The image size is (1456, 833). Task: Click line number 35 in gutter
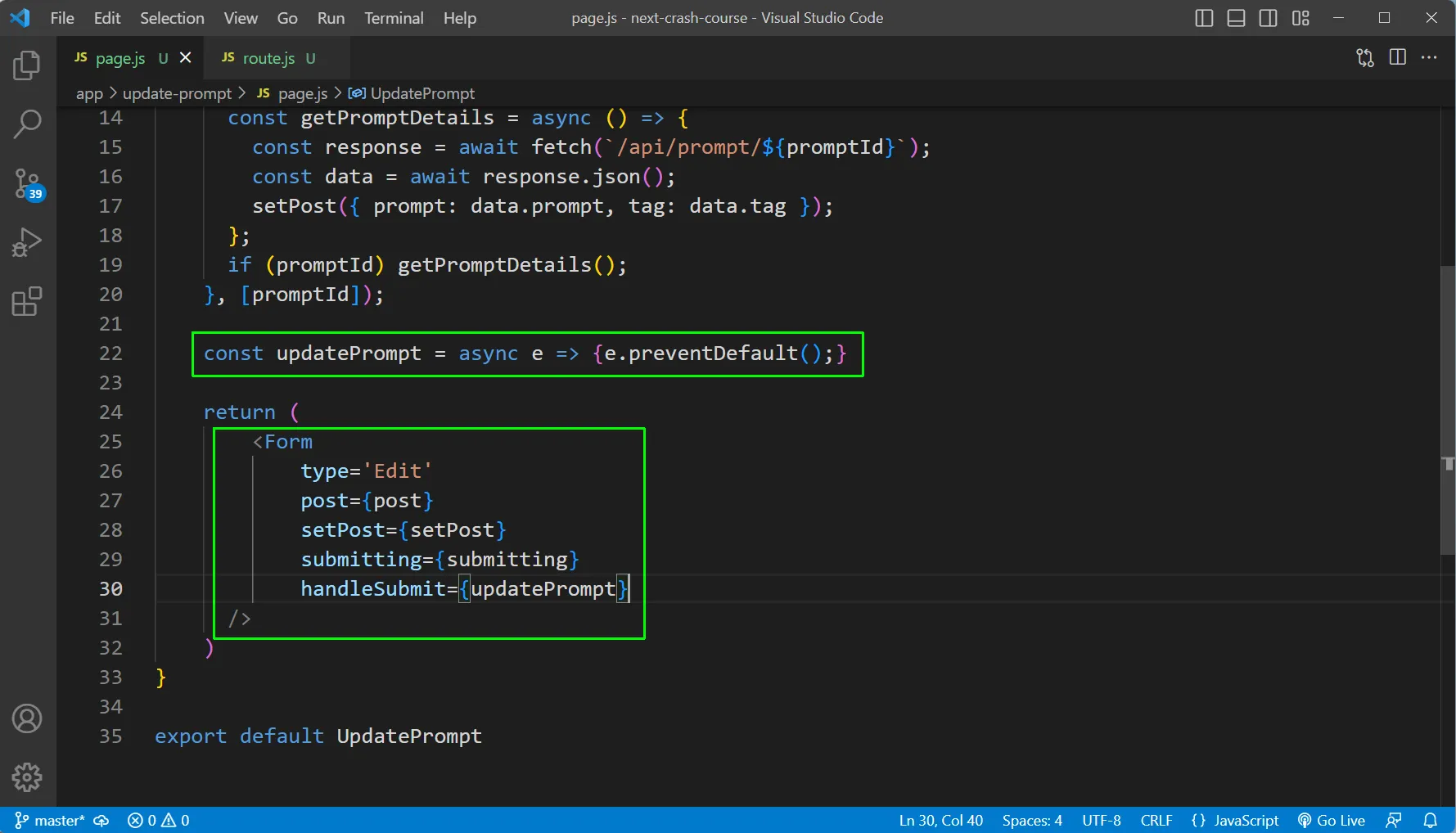coord(110,736)
